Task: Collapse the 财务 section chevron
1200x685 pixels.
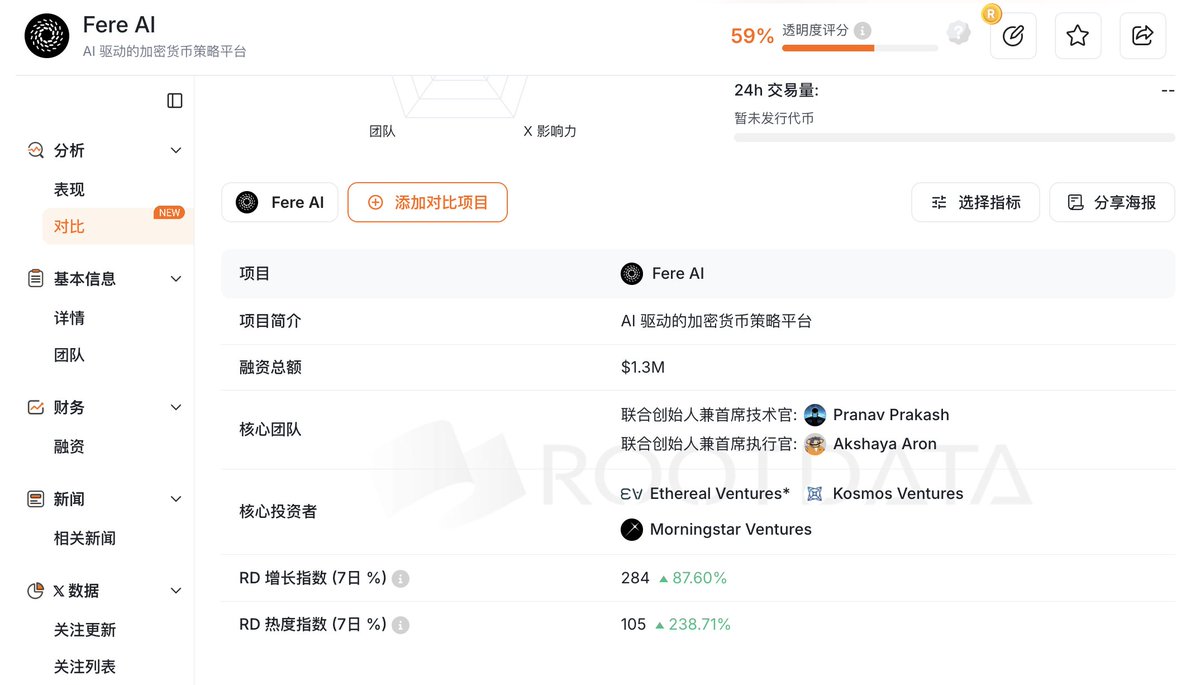Action: (176, 407)
